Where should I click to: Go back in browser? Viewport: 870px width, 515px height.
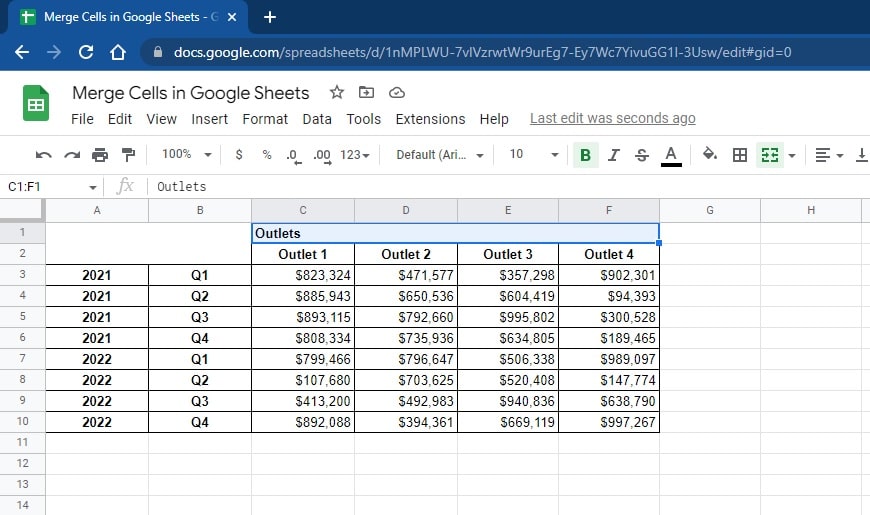(x=22, y=52)
